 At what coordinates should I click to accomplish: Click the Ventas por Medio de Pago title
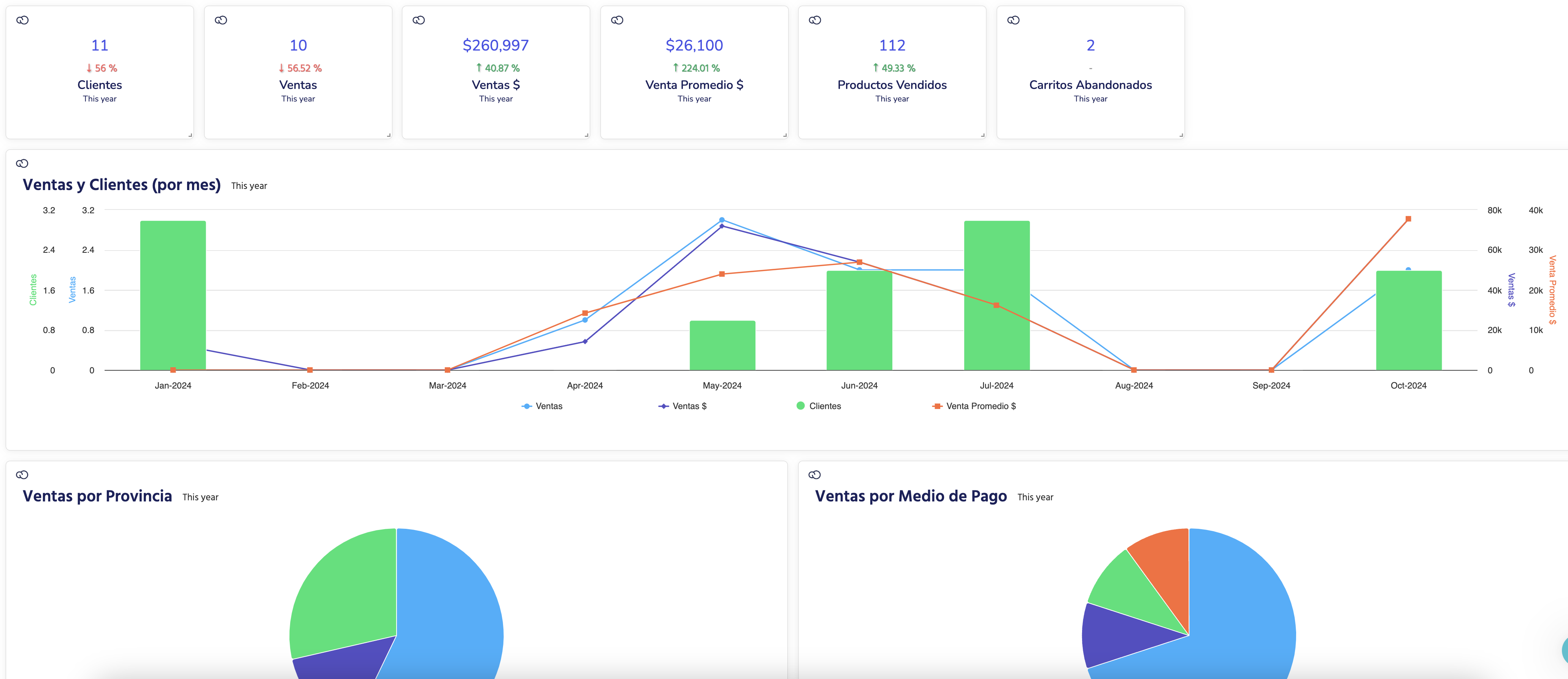(x=911, y=496)
